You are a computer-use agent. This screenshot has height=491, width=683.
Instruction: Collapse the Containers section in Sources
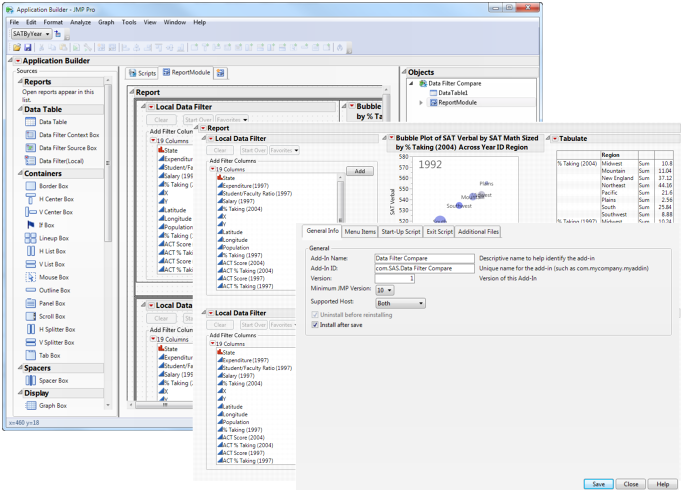[x=19, y=173]
